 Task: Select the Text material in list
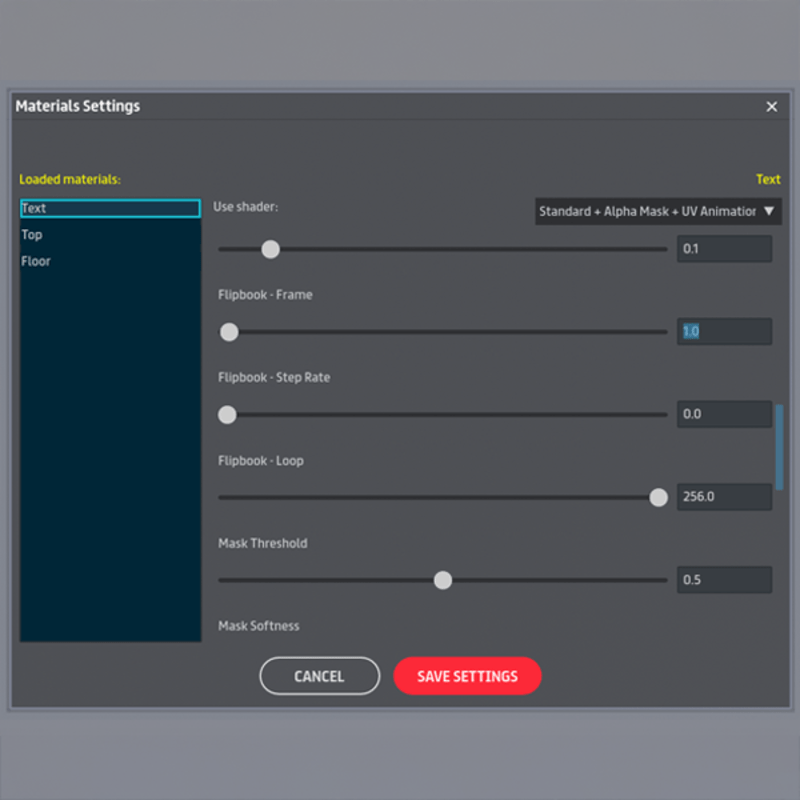point(110,209)
